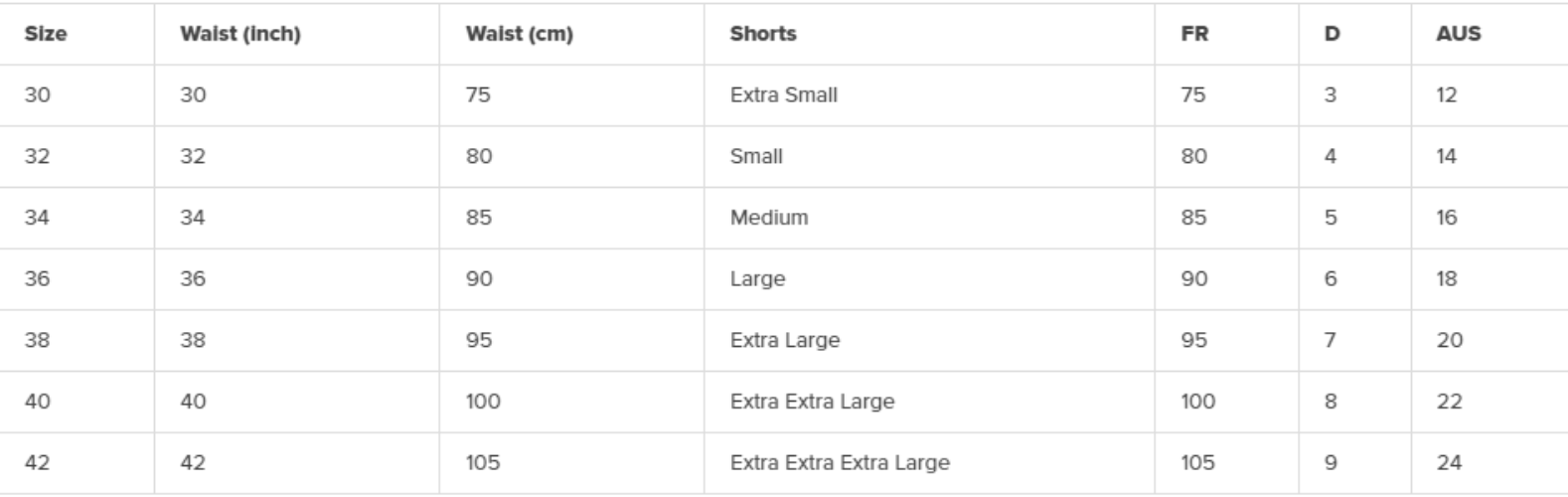
Task: Select Waist (inch) value 34 cell
Action: pos(192,218)
